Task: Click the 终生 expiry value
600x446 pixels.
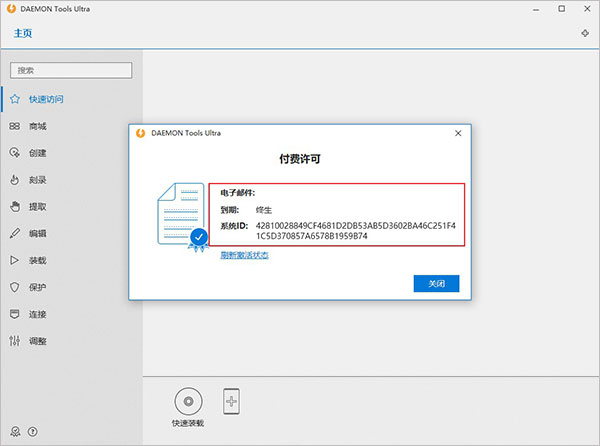Action: pyautogui.click(x=264, y=210)
